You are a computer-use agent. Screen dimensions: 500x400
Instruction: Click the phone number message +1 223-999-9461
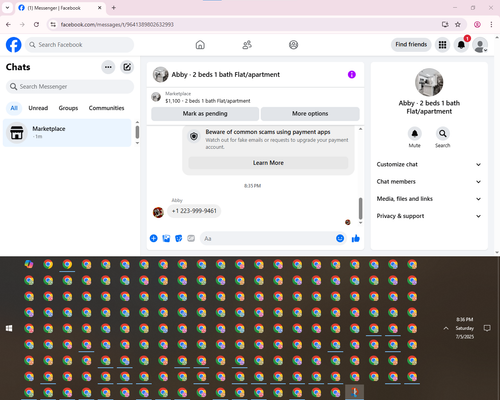[194, 211]
